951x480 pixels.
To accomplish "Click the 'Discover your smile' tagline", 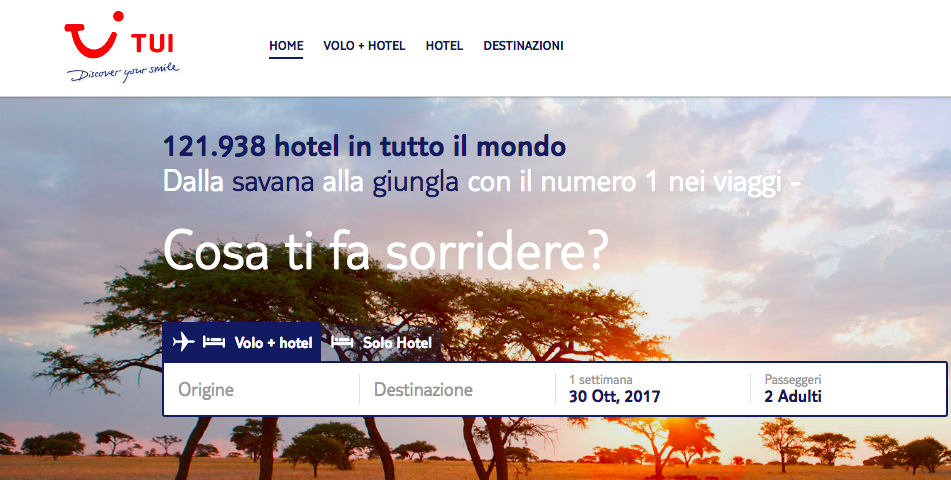I will tap(123, 72).
